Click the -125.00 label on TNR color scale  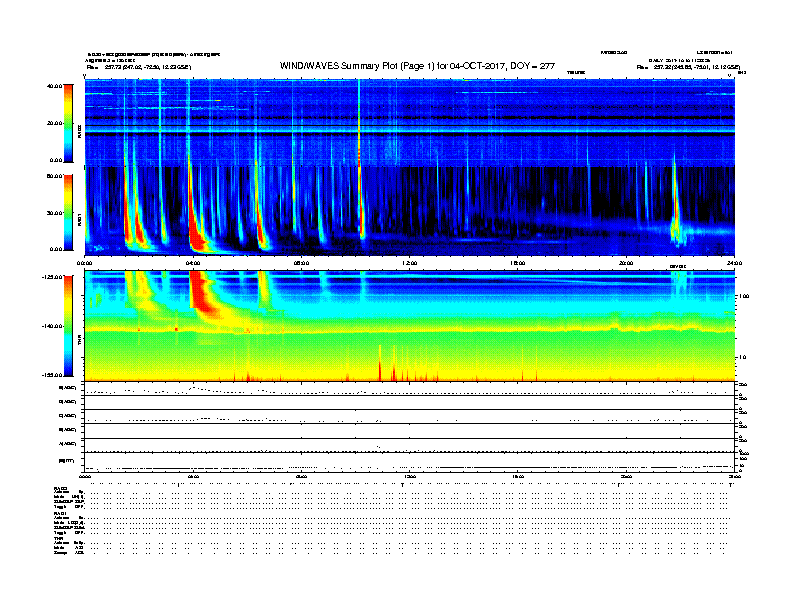pyautogui.click(x=52, y=277)
